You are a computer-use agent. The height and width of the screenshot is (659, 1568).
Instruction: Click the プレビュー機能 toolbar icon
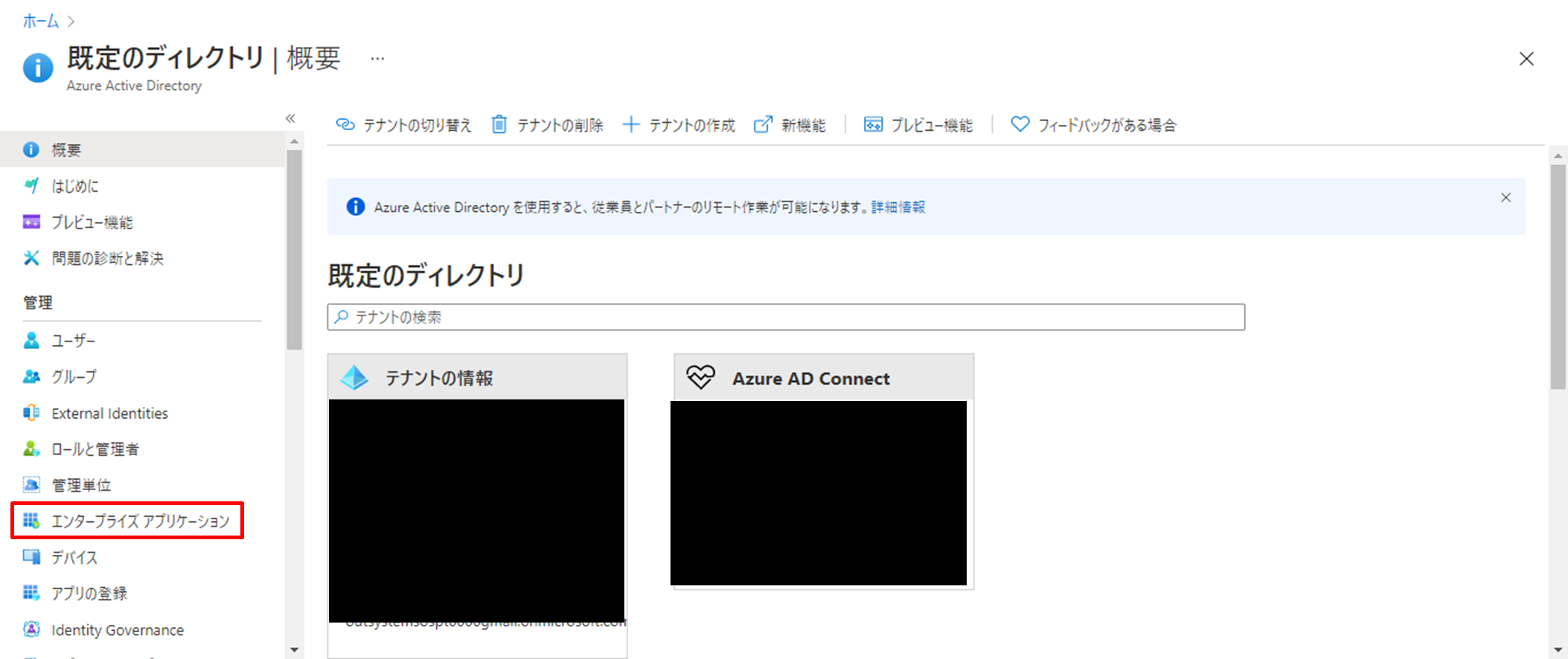pos(873,124)
